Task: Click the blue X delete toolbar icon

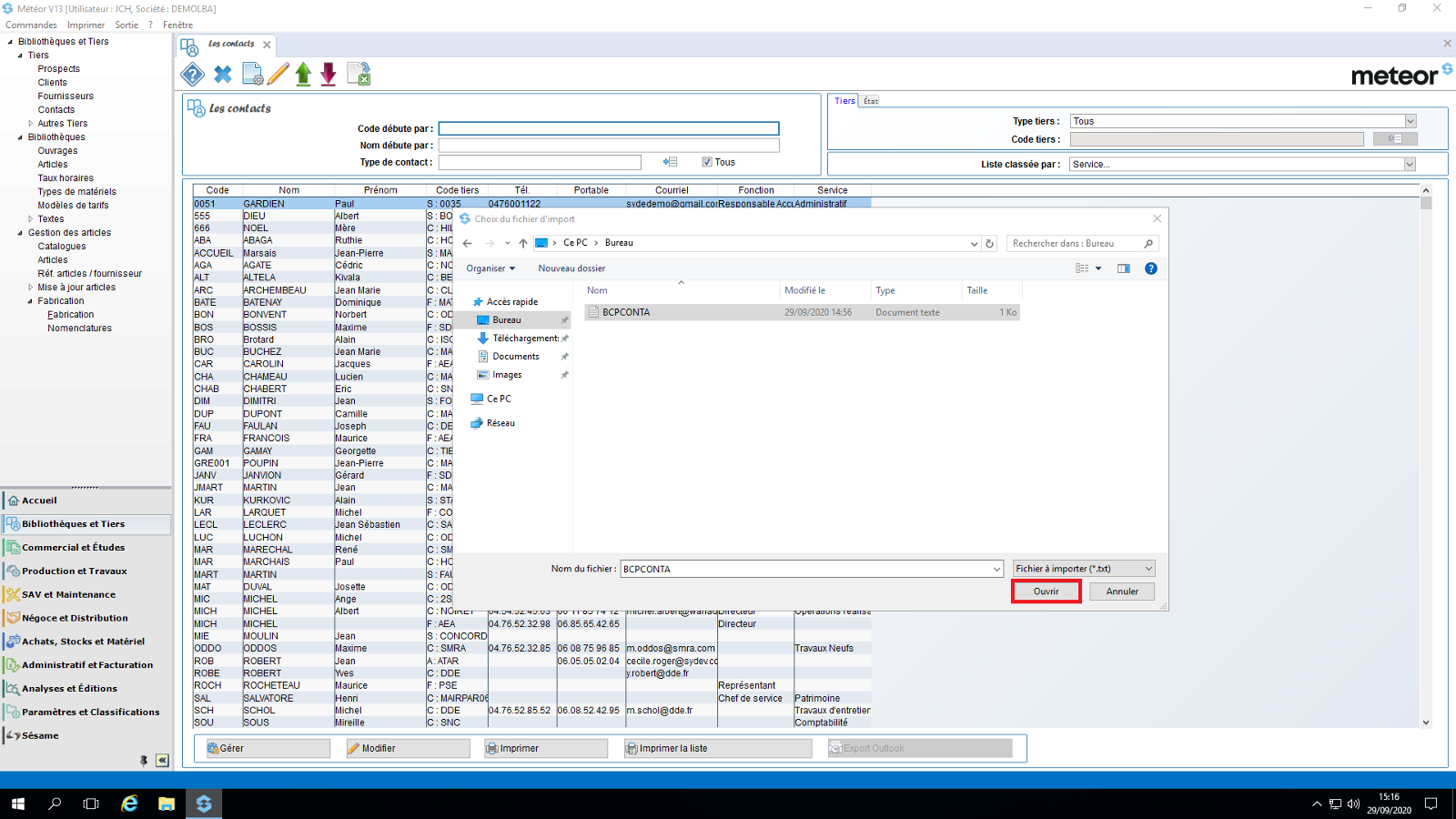Action: point(223,75)
